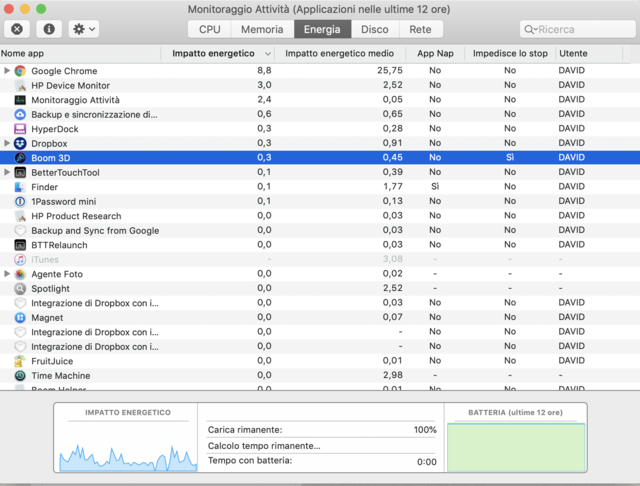
Task: Open the gear actions dropdown menu
Action: (84, 29)
